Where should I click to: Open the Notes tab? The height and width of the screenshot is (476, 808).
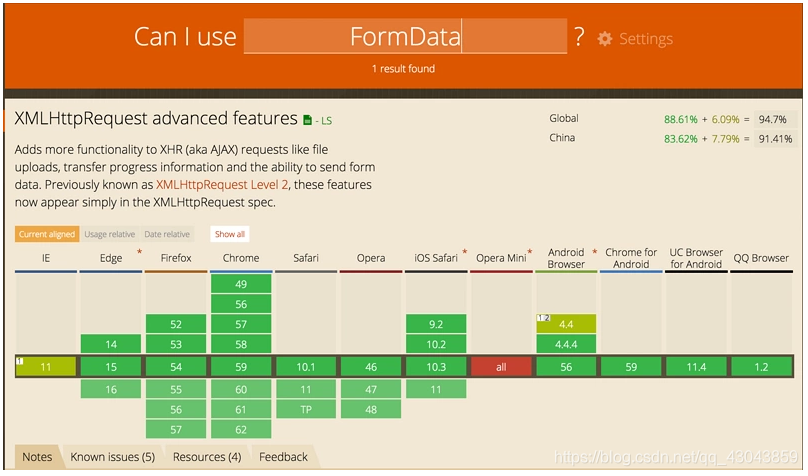pos(37,457)
